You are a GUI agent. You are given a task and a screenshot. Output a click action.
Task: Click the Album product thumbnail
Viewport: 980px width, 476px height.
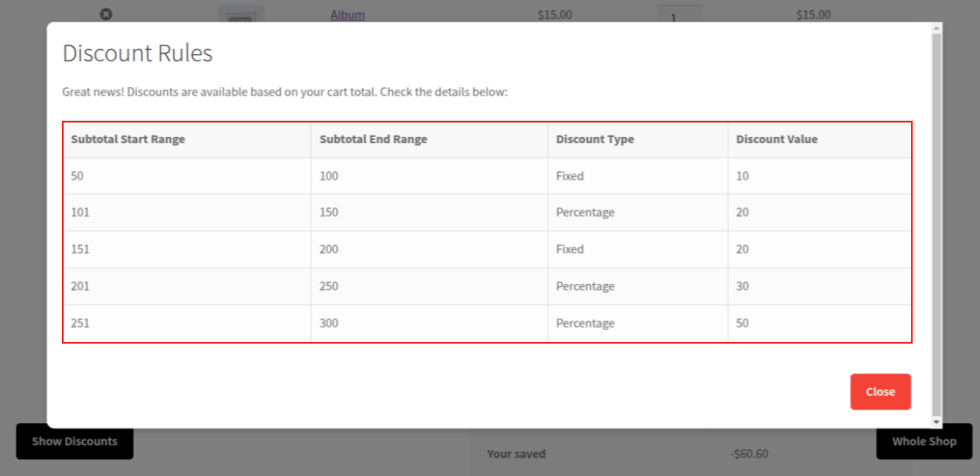tap(241, 14)
